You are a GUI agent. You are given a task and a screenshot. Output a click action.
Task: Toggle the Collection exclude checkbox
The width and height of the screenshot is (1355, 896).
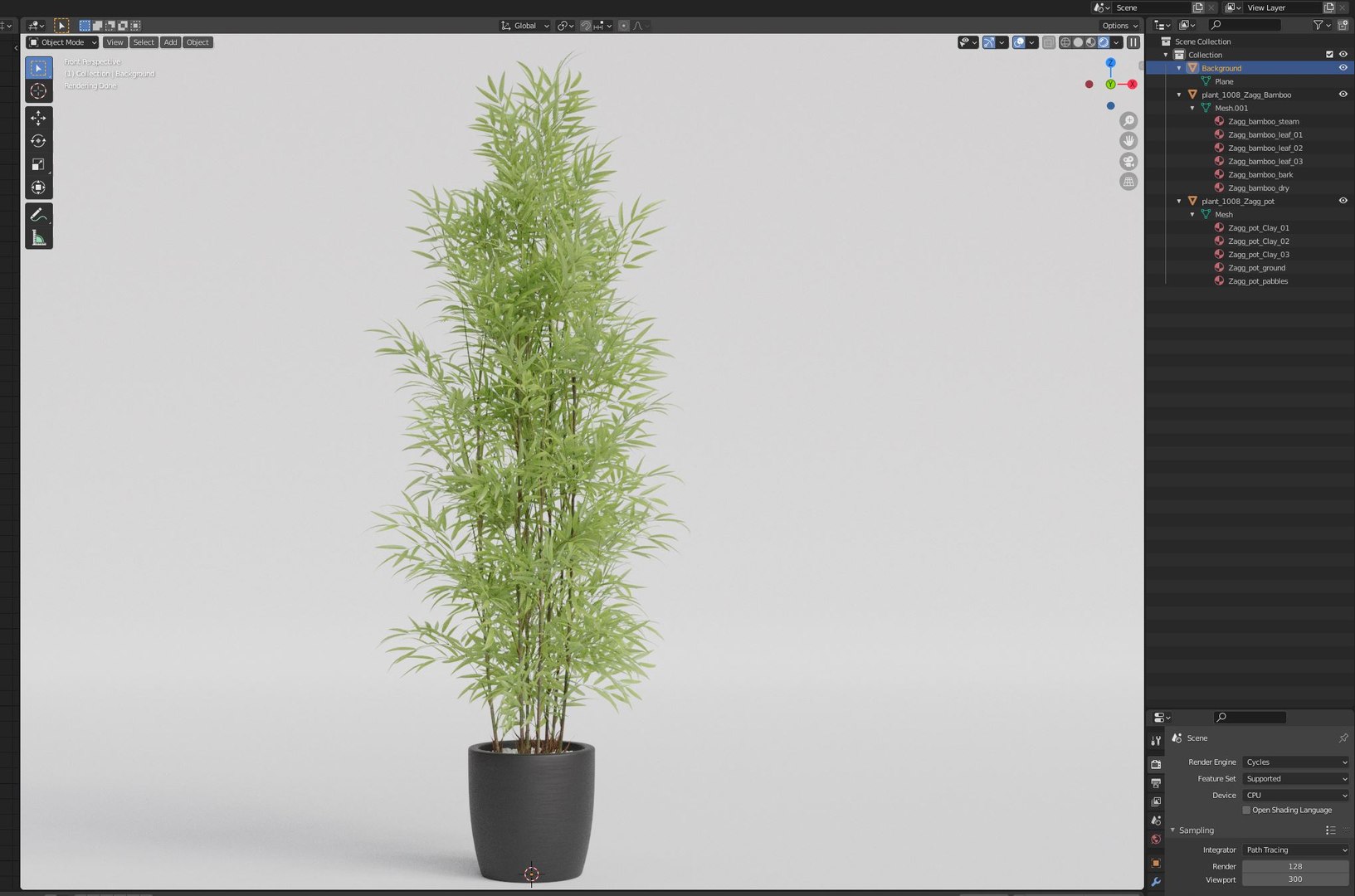pos(1329,55)
